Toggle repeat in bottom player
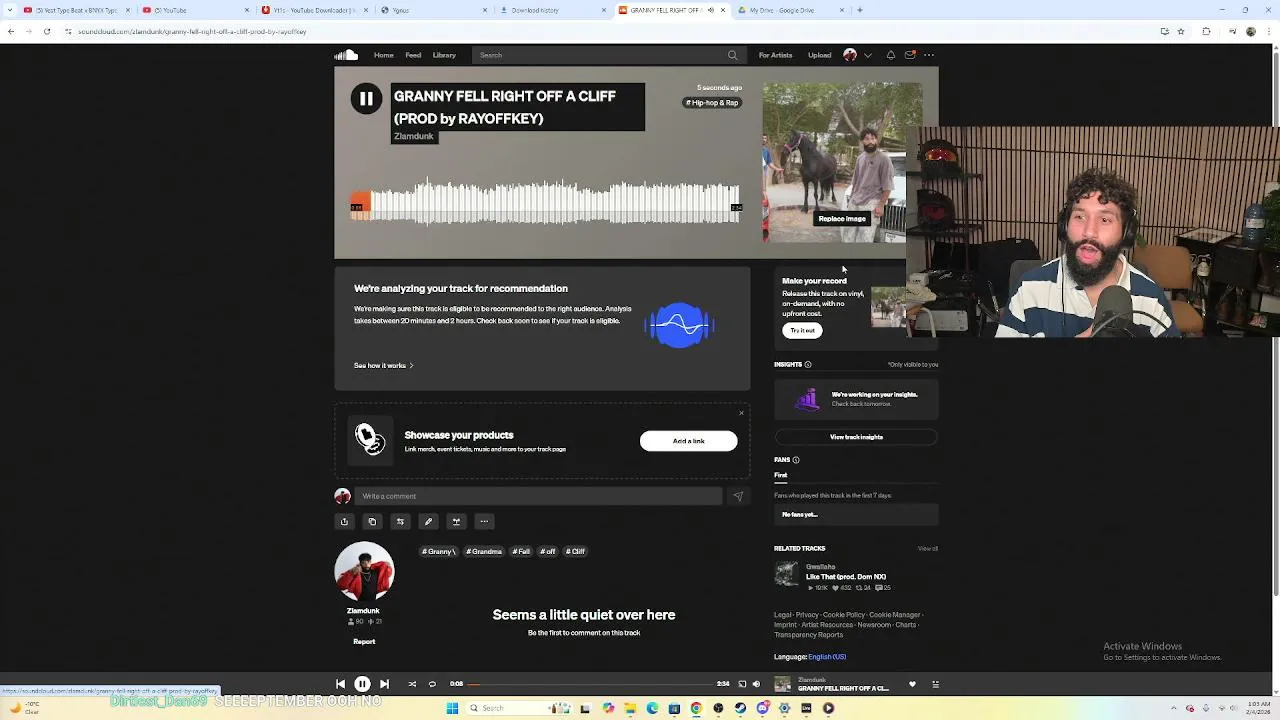The image size is (1280, 720). tap(432, 684)
